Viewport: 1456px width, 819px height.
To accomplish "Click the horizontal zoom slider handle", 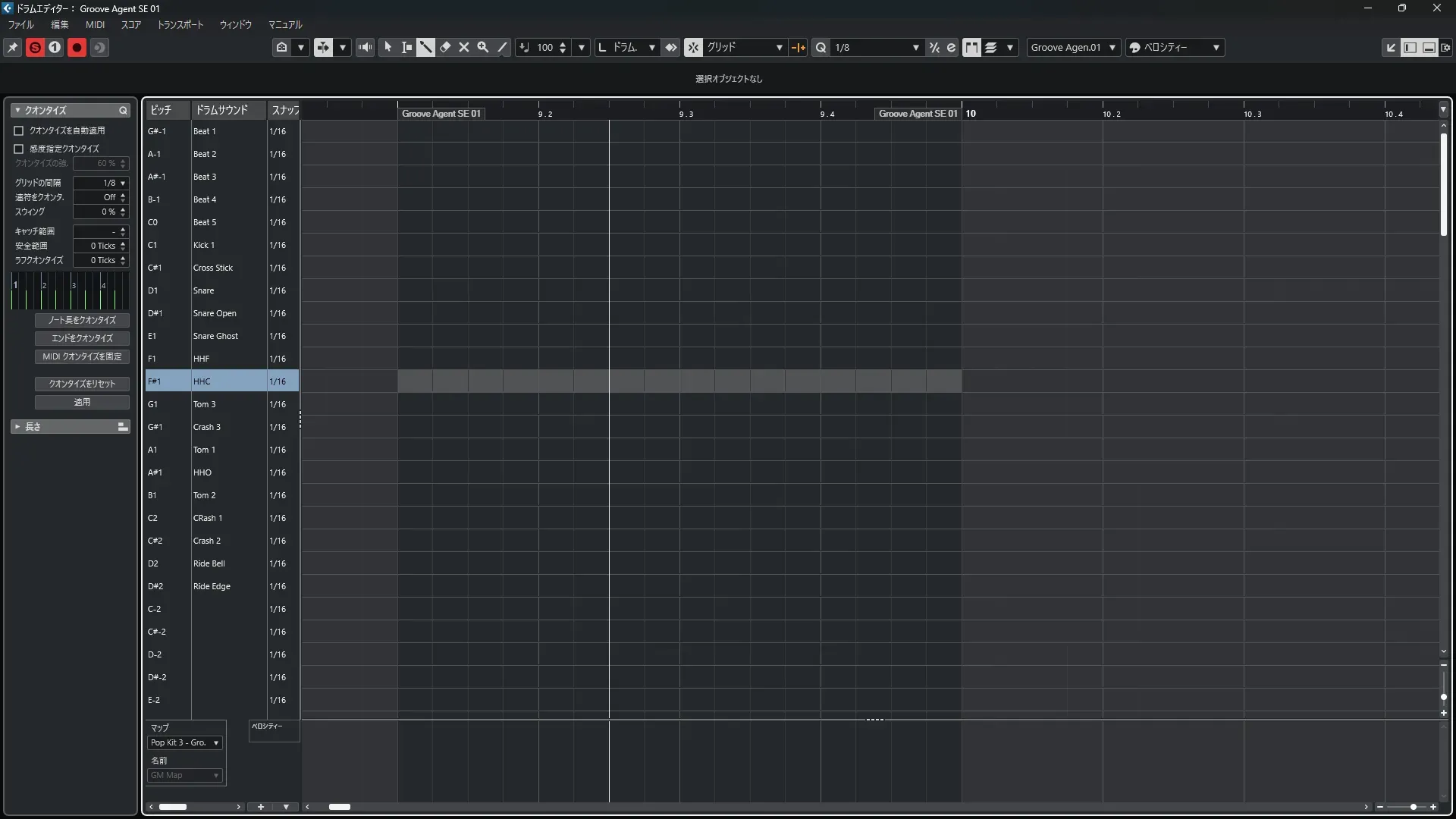I will pyautogui.click(x=1414, y=807).
